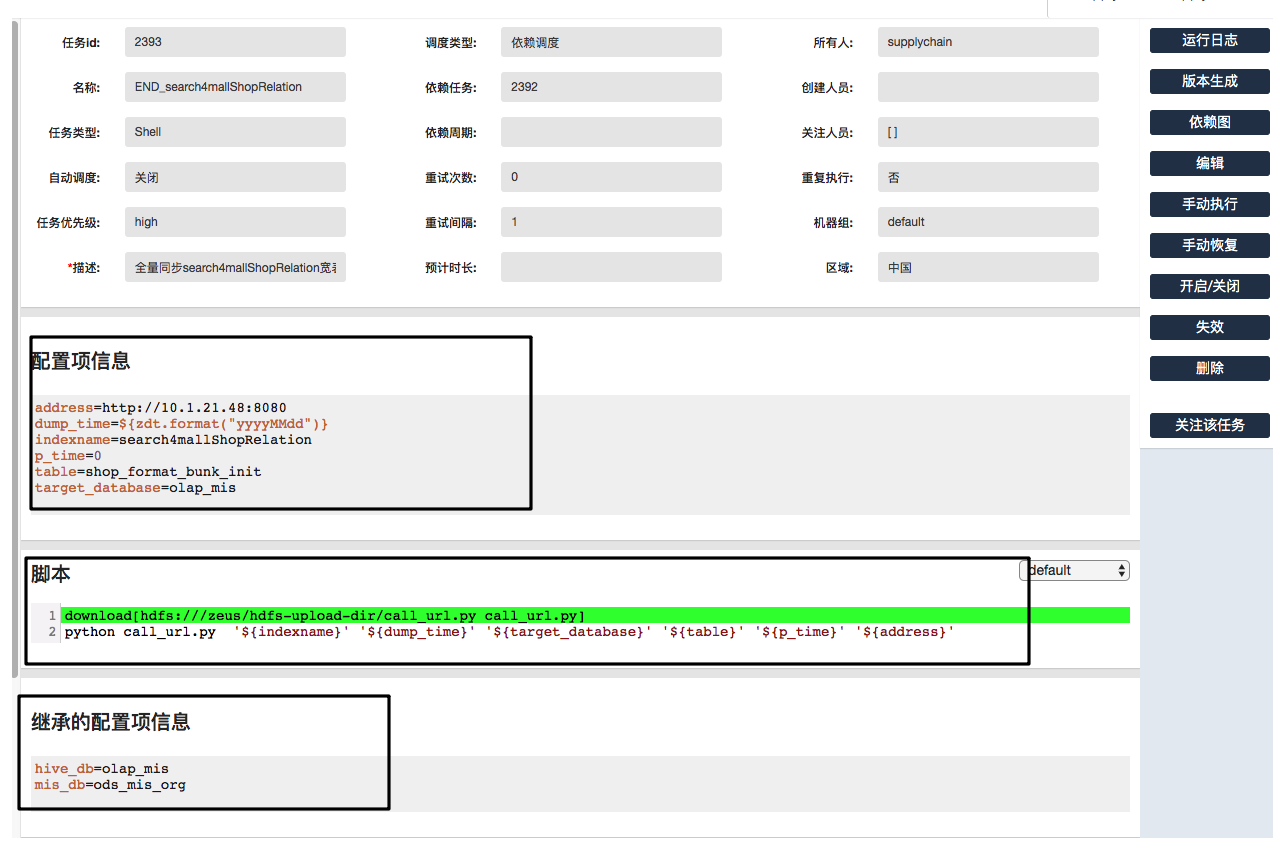Click the 手动恢复 button
1280x850 pixels.
(x=1209, y=245)
